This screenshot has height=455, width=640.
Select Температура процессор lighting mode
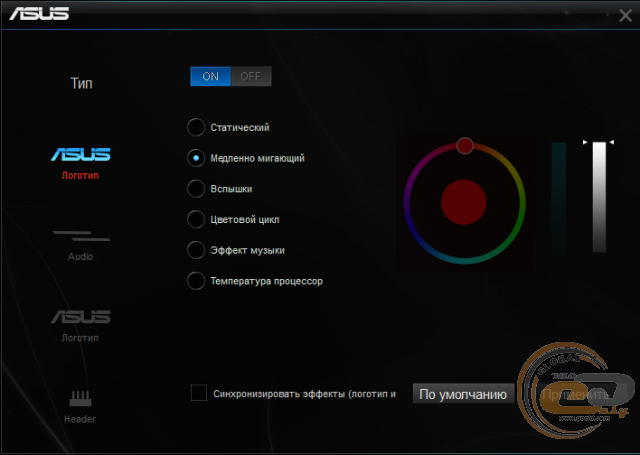coord(196,281)
